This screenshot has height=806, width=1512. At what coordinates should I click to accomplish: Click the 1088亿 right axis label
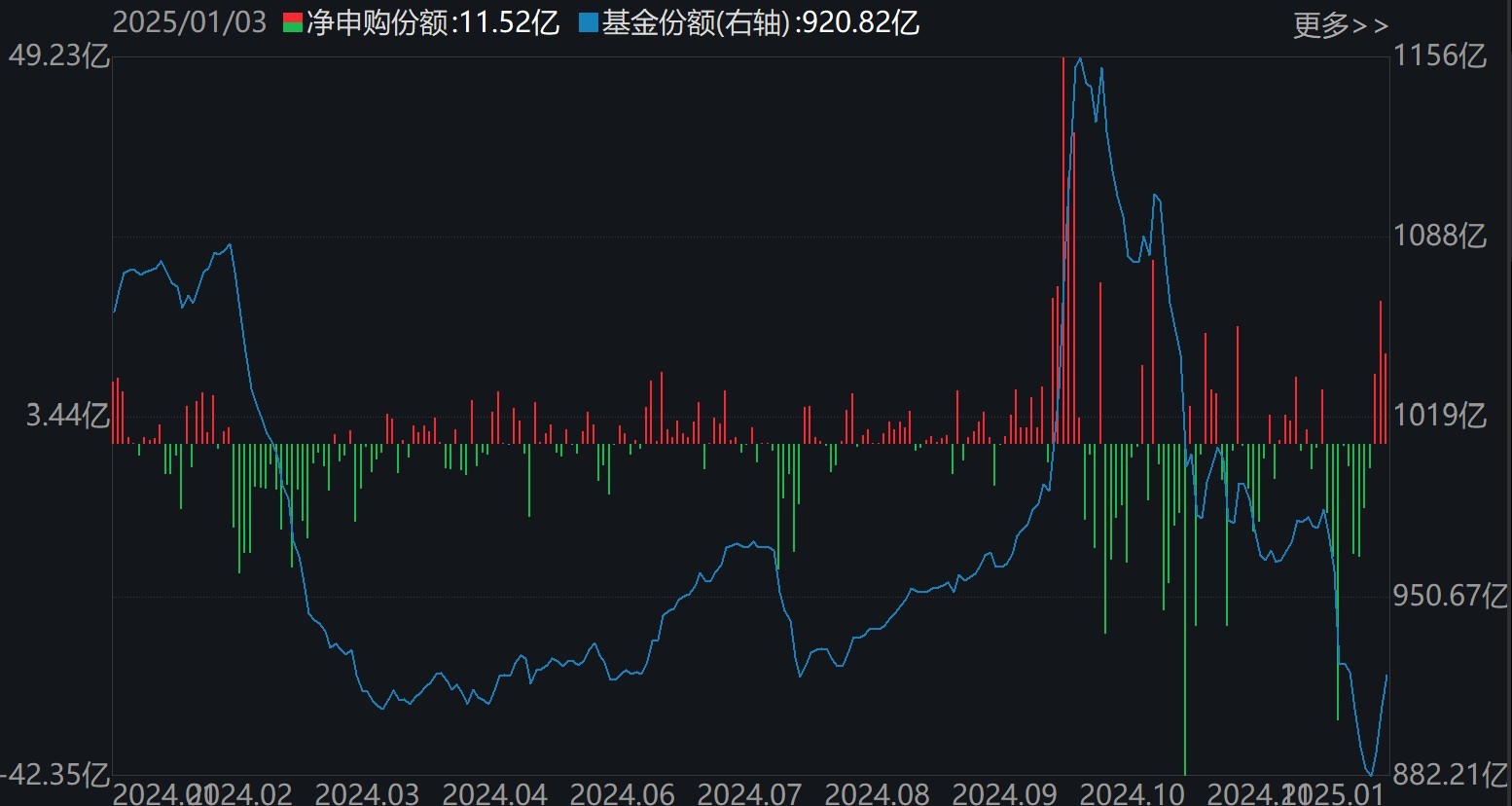pos(1440,236)
